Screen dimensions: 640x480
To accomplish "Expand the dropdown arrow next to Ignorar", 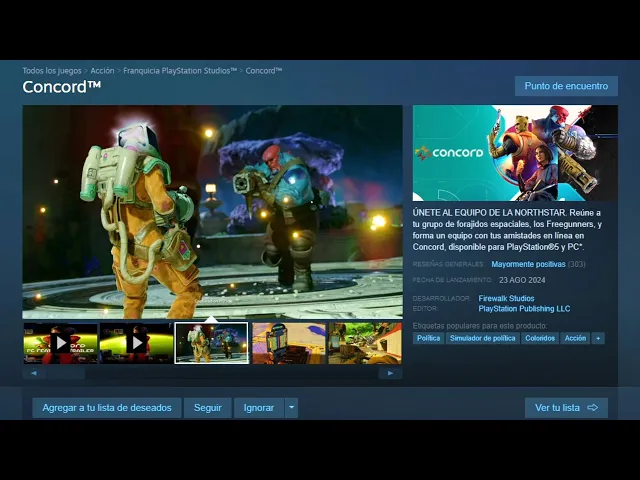I will pos(291,408).
